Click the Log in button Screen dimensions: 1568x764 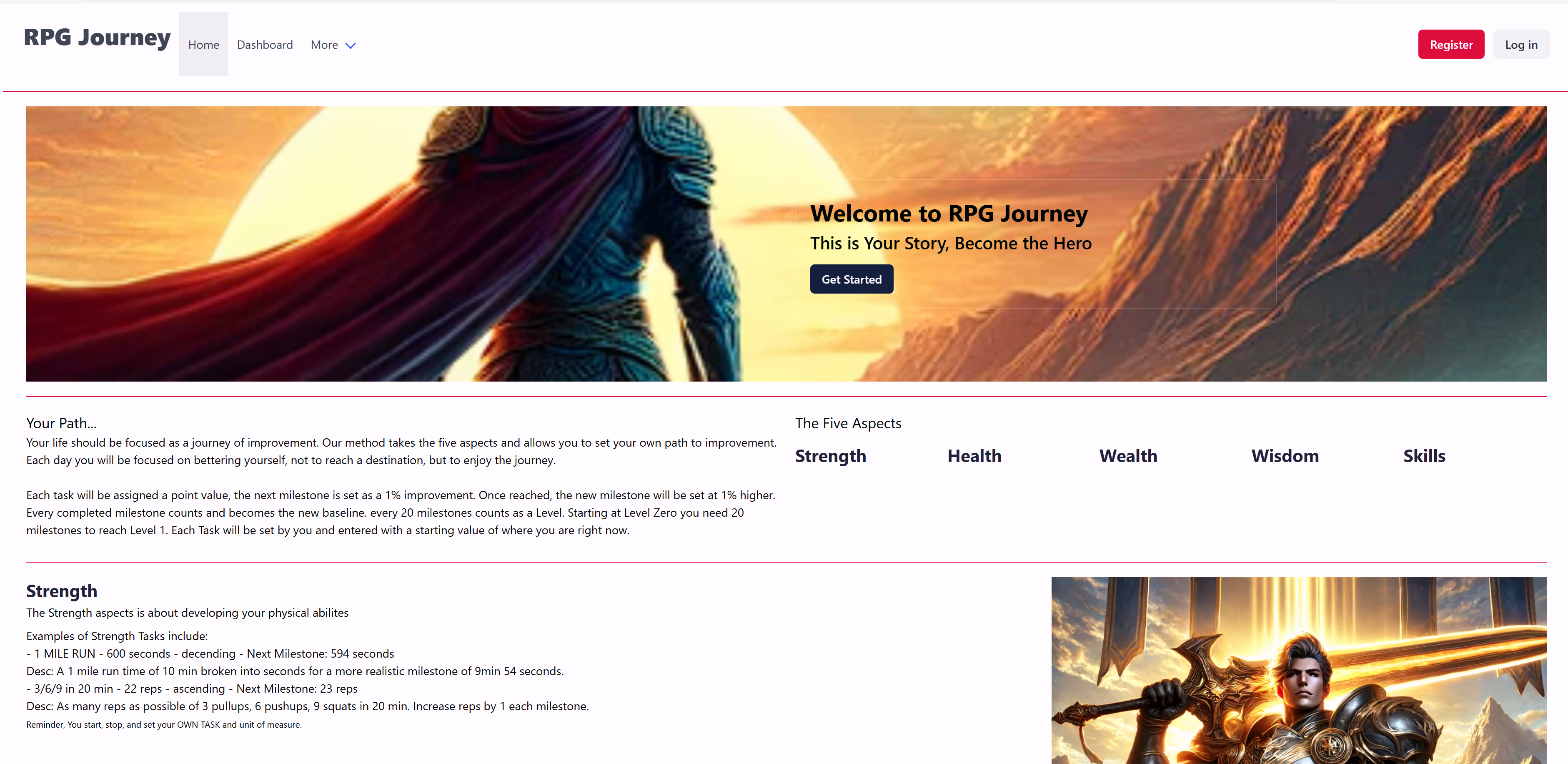1520,45
